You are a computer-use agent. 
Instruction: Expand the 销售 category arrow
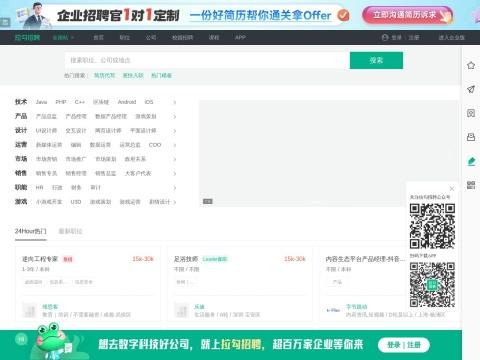[x=174, y=174]
